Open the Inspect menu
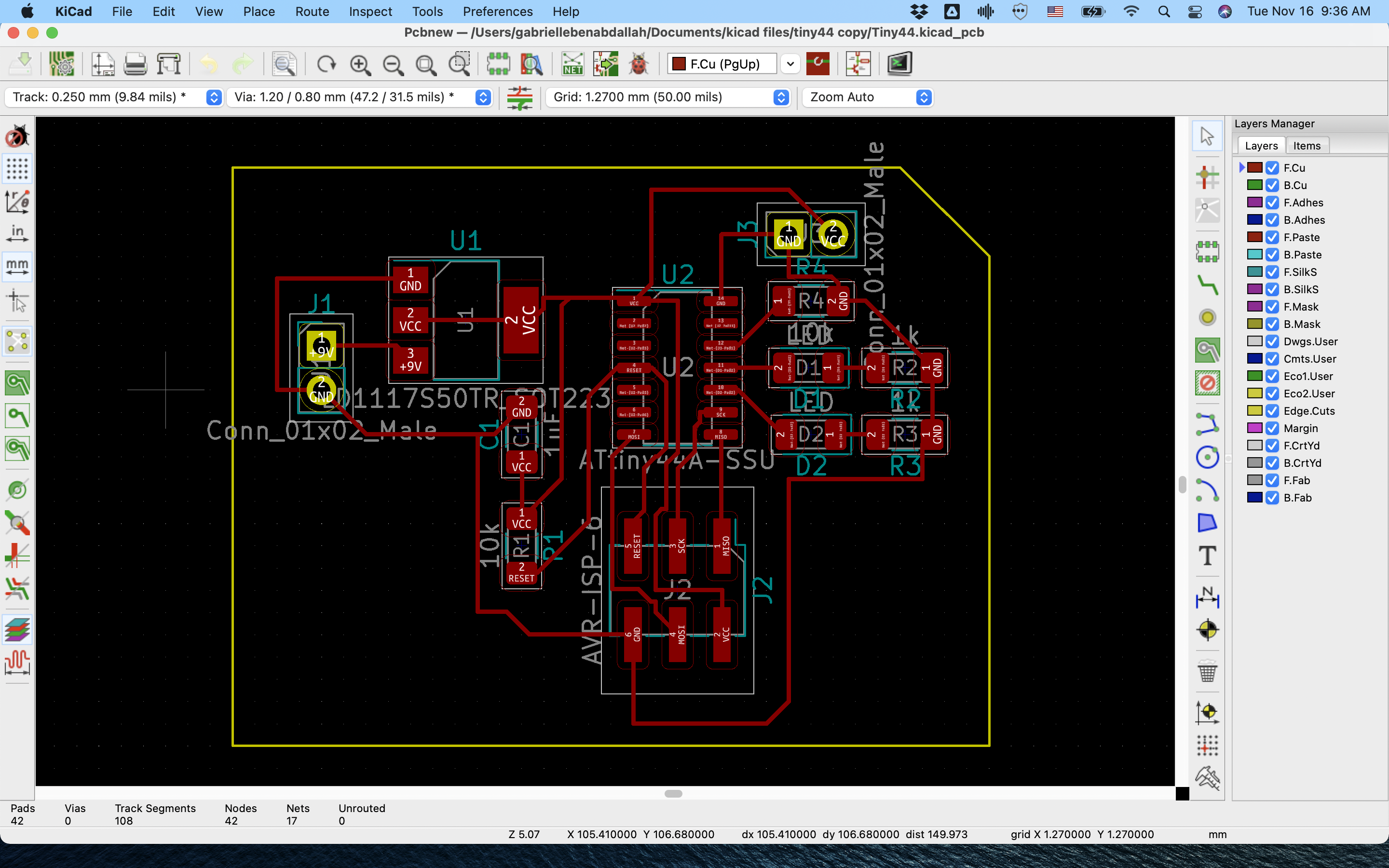This screenshot has height=868, width=1389. pos(370,12)
